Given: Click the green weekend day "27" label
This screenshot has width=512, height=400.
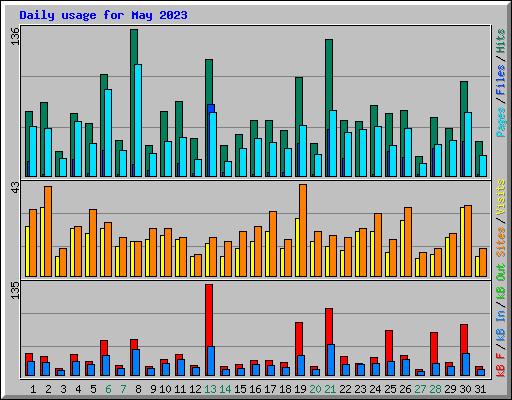Looking at the screenshot, I should [420, 389].
